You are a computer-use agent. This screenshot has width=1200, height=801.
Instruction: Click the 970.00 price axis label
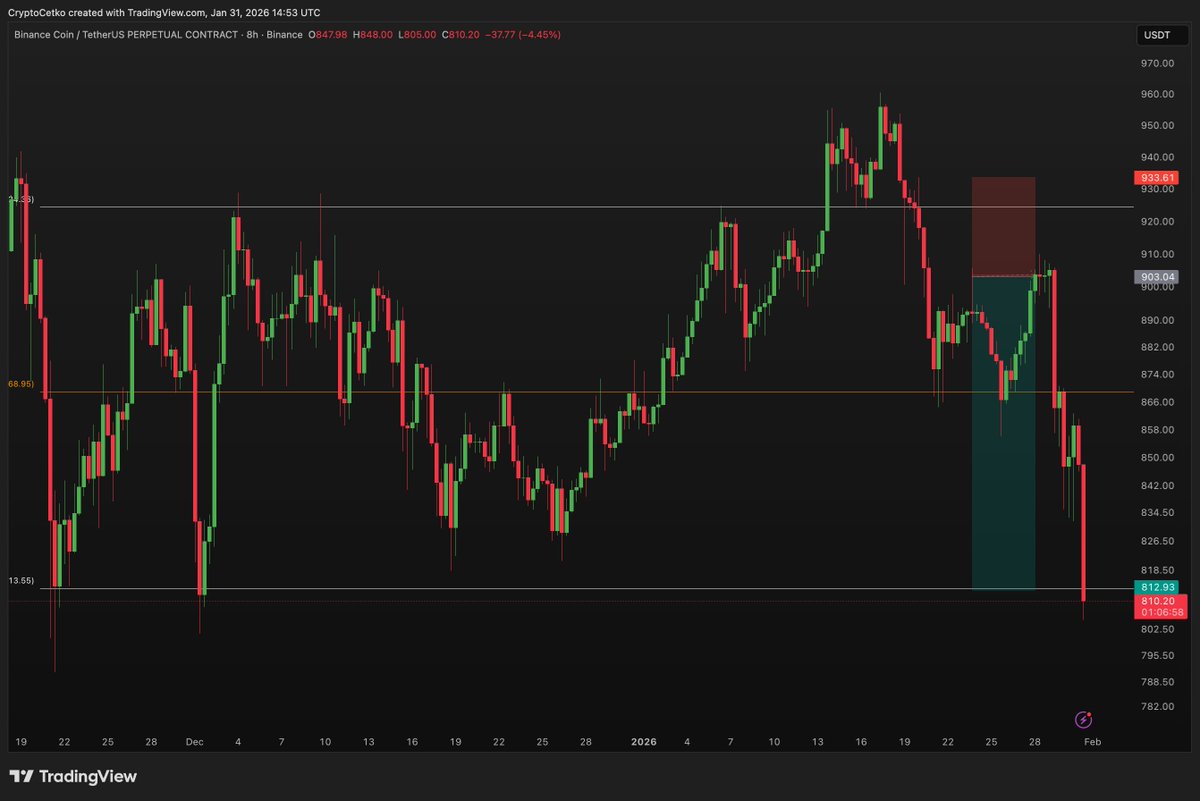(x=1157, y=63)
